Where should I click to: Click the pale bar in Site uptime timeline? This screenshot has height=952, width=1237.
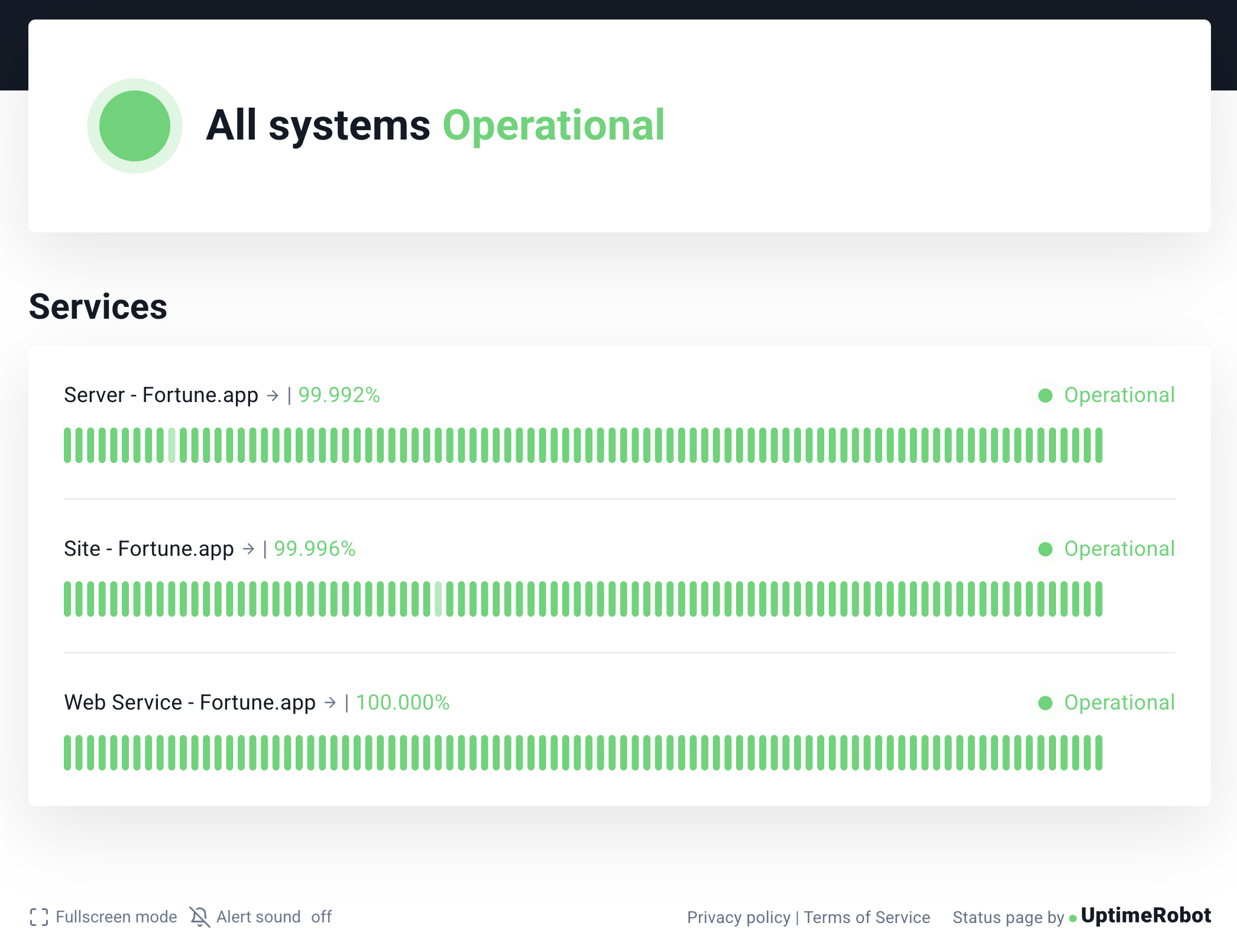(x=438, y=599)
